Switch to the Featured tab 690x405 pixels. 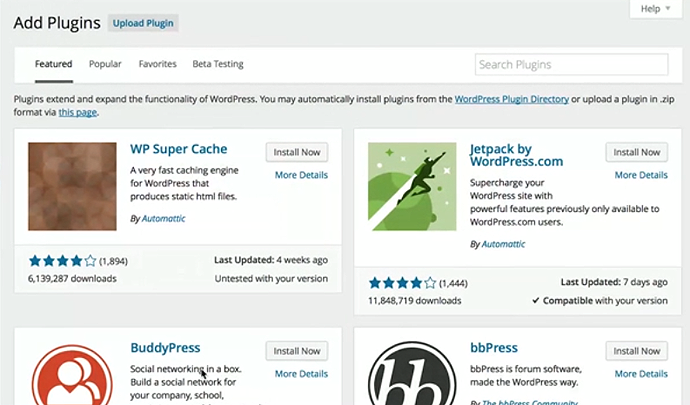pos(54,64)
